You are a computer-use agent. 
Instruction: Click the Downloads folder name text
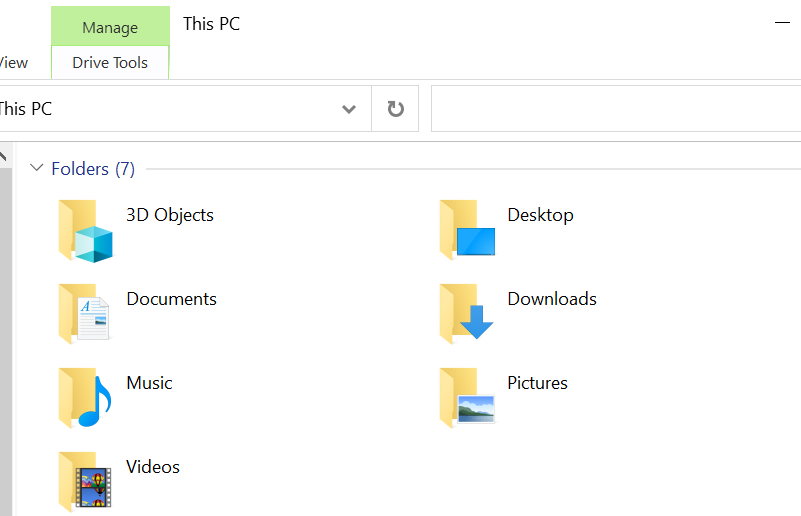552,299
